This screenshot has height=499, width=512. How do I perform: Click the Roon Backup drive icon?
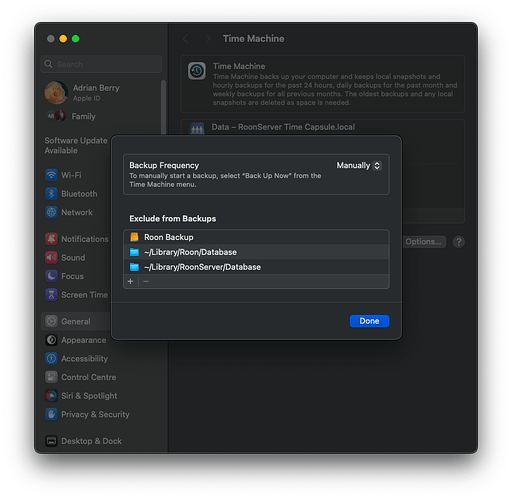[x=134, y=237]
